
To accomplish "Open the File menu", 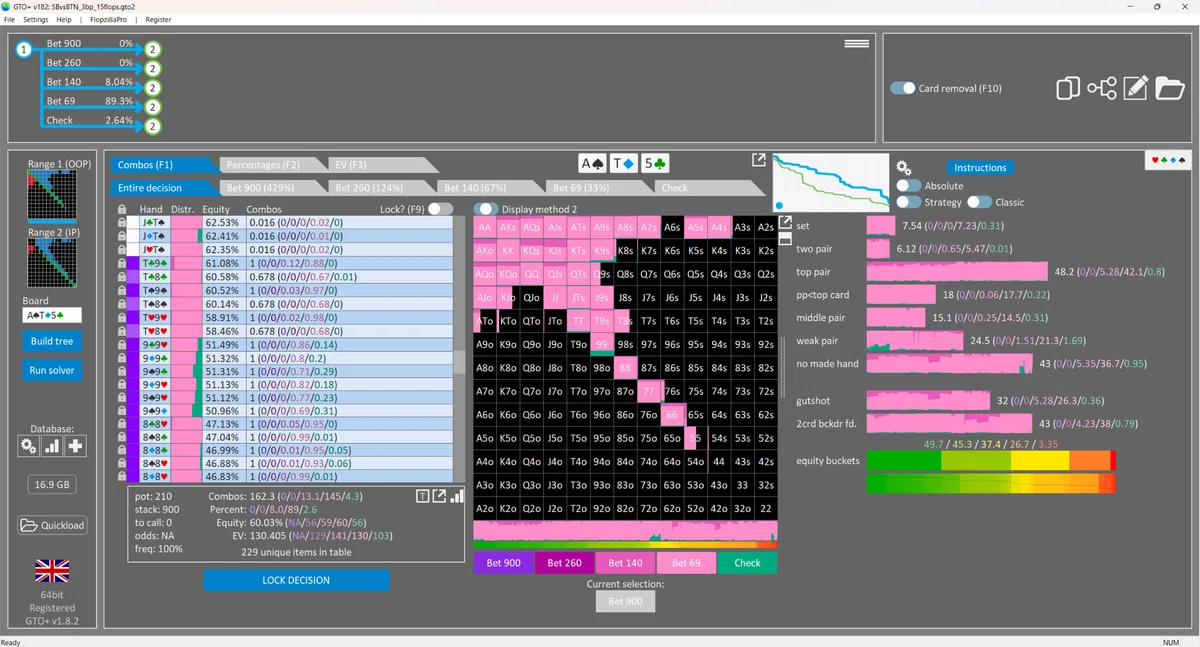I will 11,19.
